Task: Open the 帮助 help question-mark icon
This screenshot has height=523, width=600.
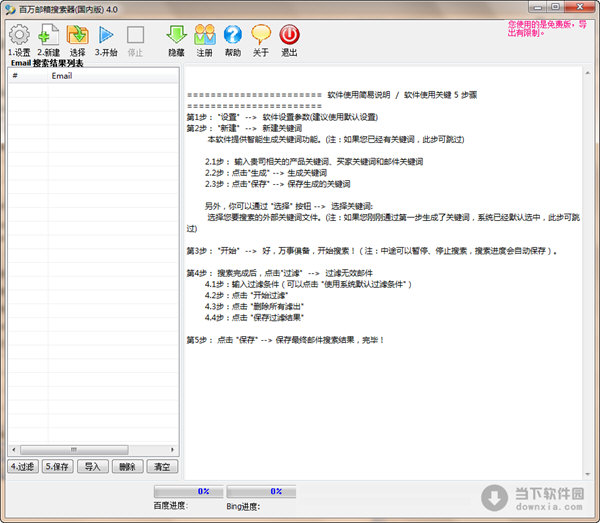Action: (x=233, y=35)
